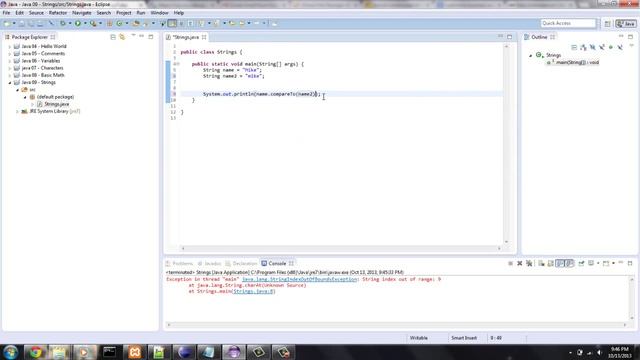This screenshot has width=640, height=360.
Task: Click the Save icon in main toolbar
Action: click(x=22, y=24)
